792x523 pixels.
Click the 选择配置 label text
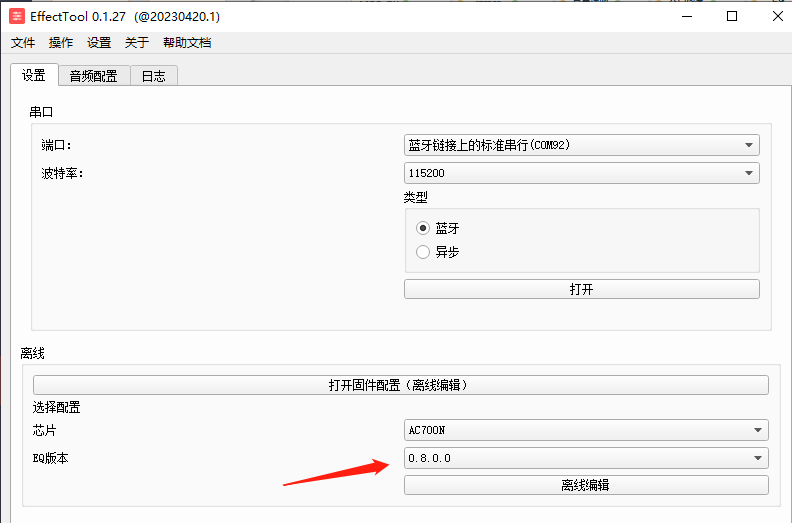click(x=57, y=407)
